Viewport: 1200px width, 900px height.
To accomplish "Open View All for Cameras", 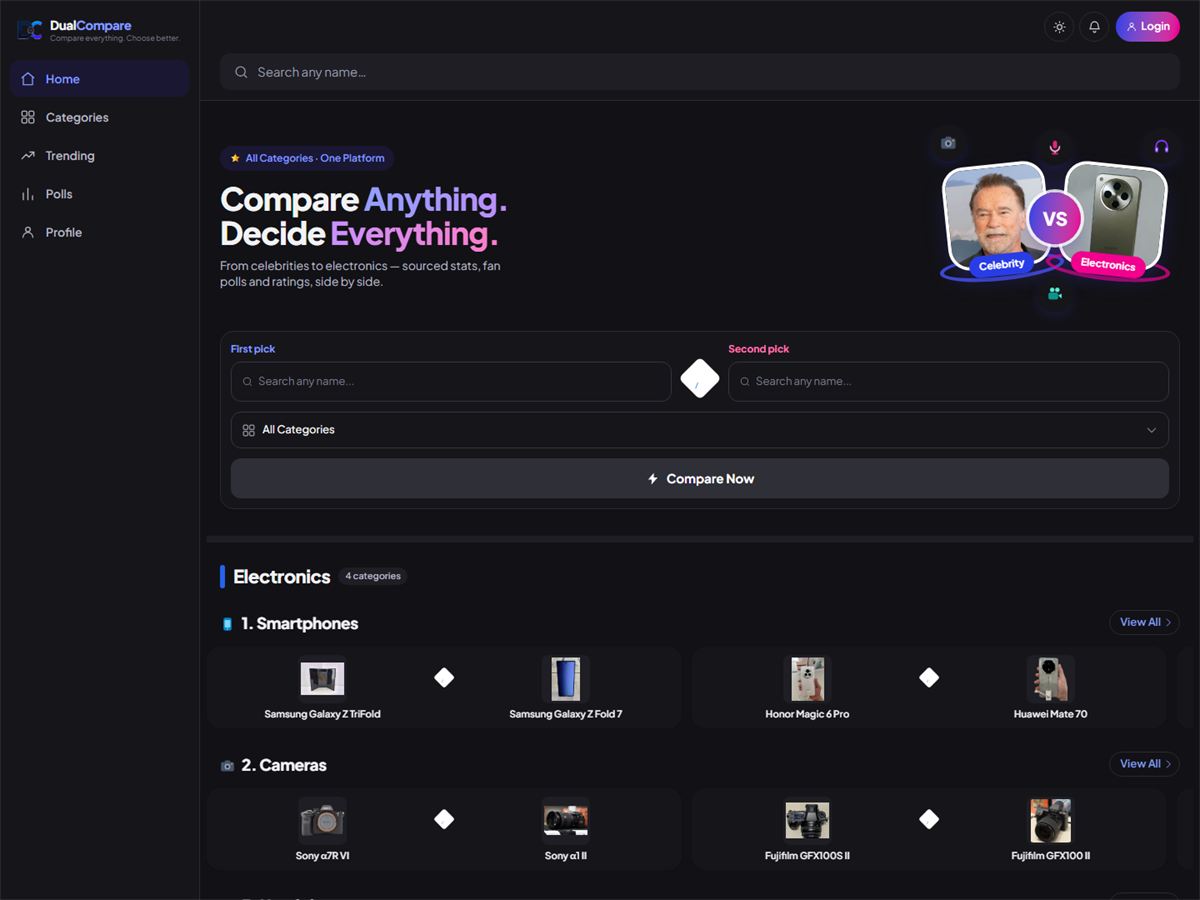I will pyautogui.click(x=1144, y=764).
